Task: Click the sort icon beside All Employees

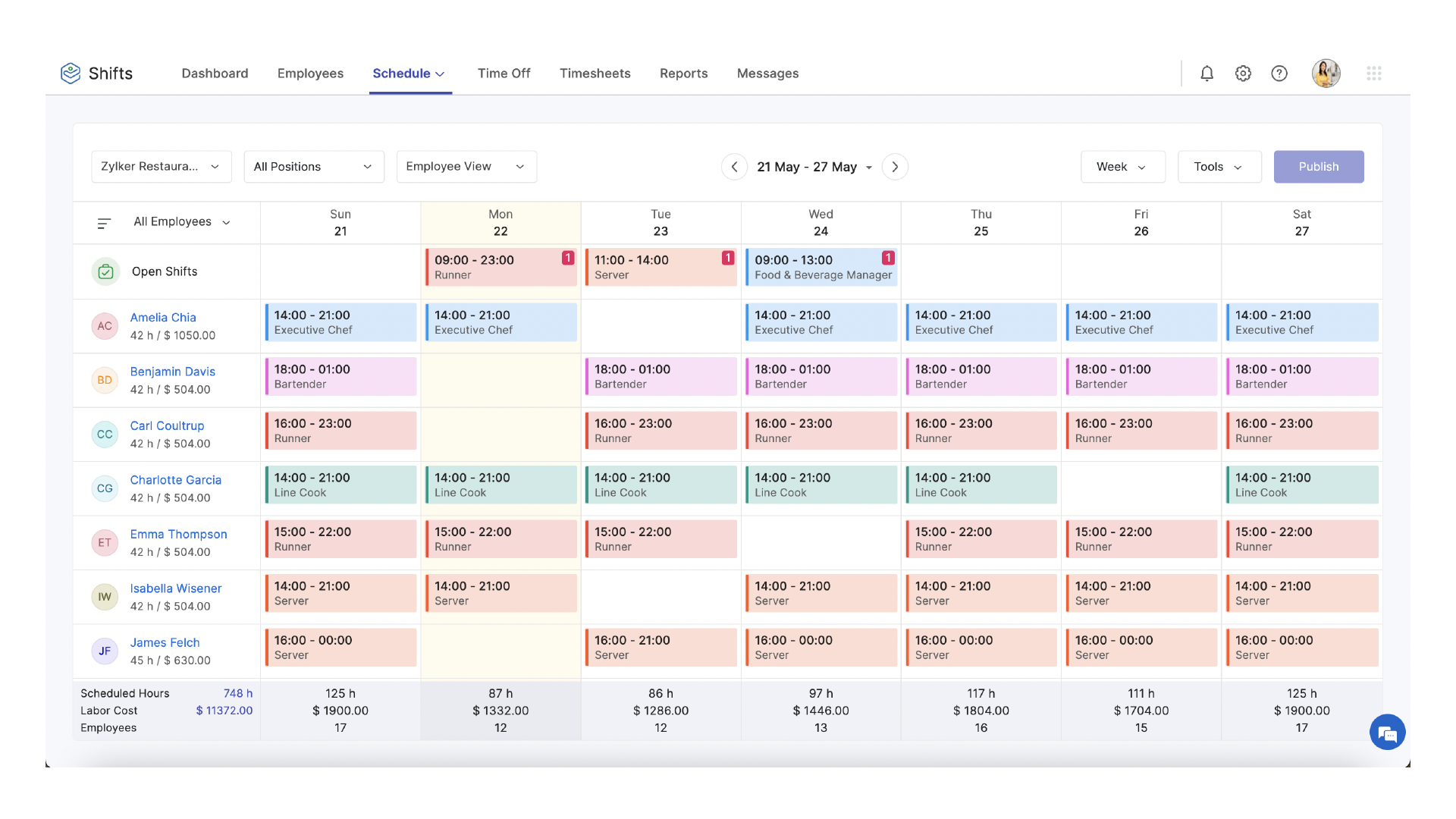Action: (x=103, y=222)
